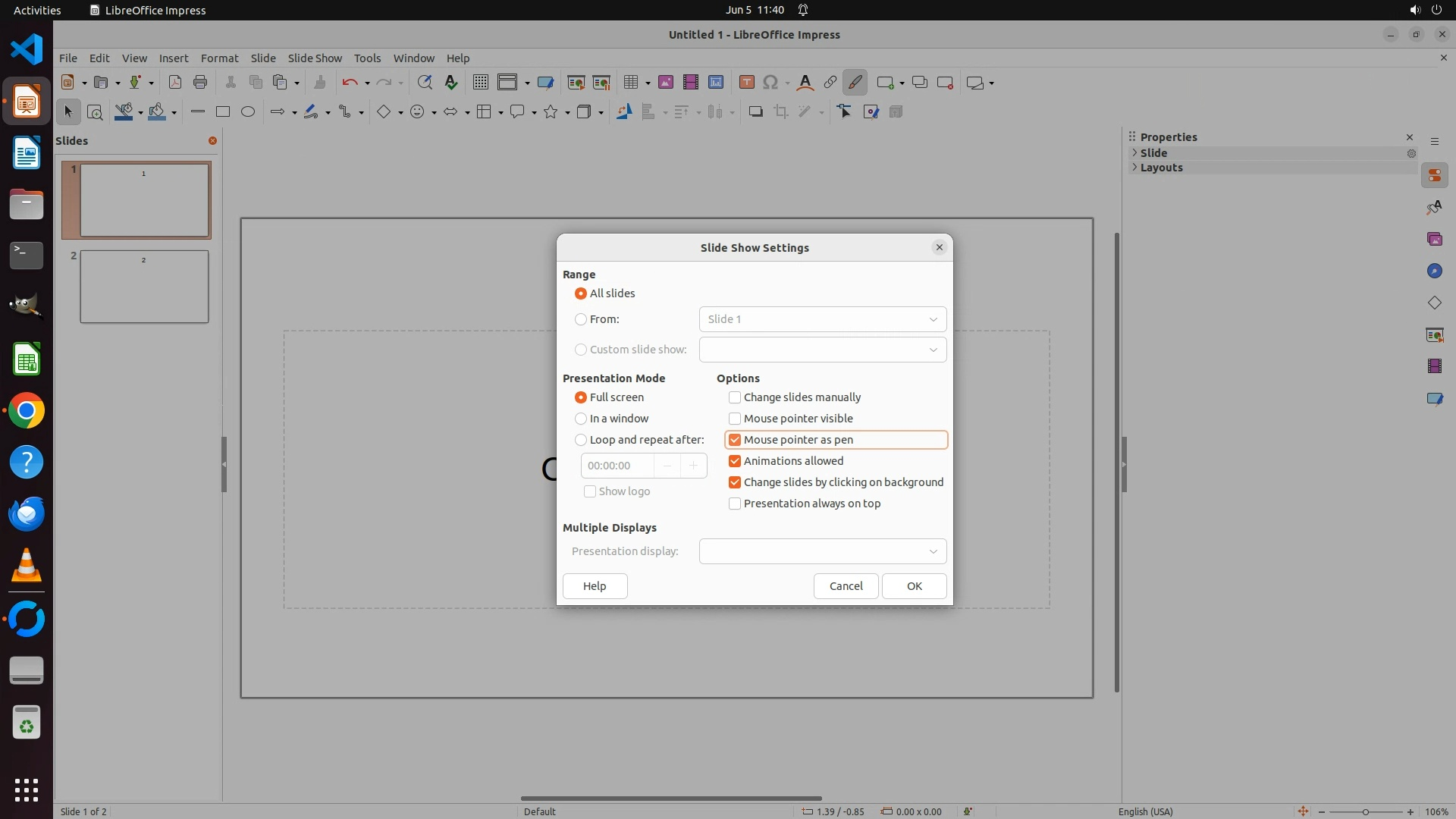Click the Help button in dialog
Viewport: 1456px width, 819px height.
(595, 586)
